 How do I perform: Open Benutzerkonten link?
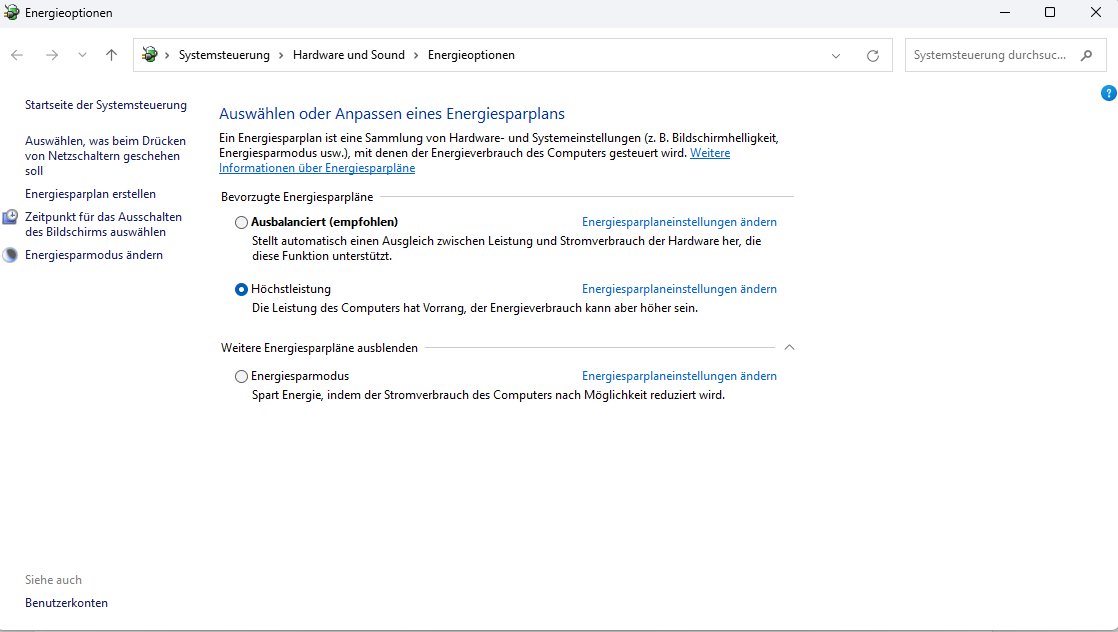[x=66, y=603]
